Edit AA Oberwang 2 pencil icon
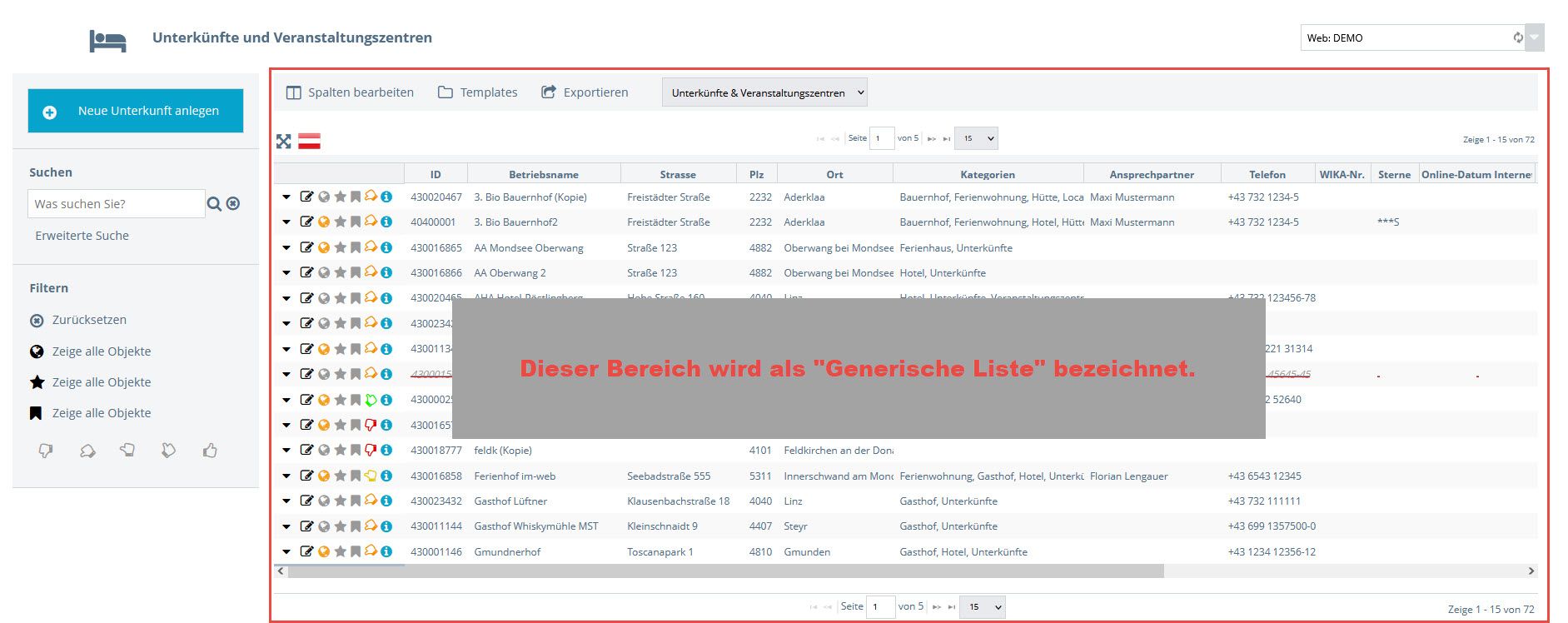The height and width of the screenshot is (623, 1568). [x=306, y=272]
